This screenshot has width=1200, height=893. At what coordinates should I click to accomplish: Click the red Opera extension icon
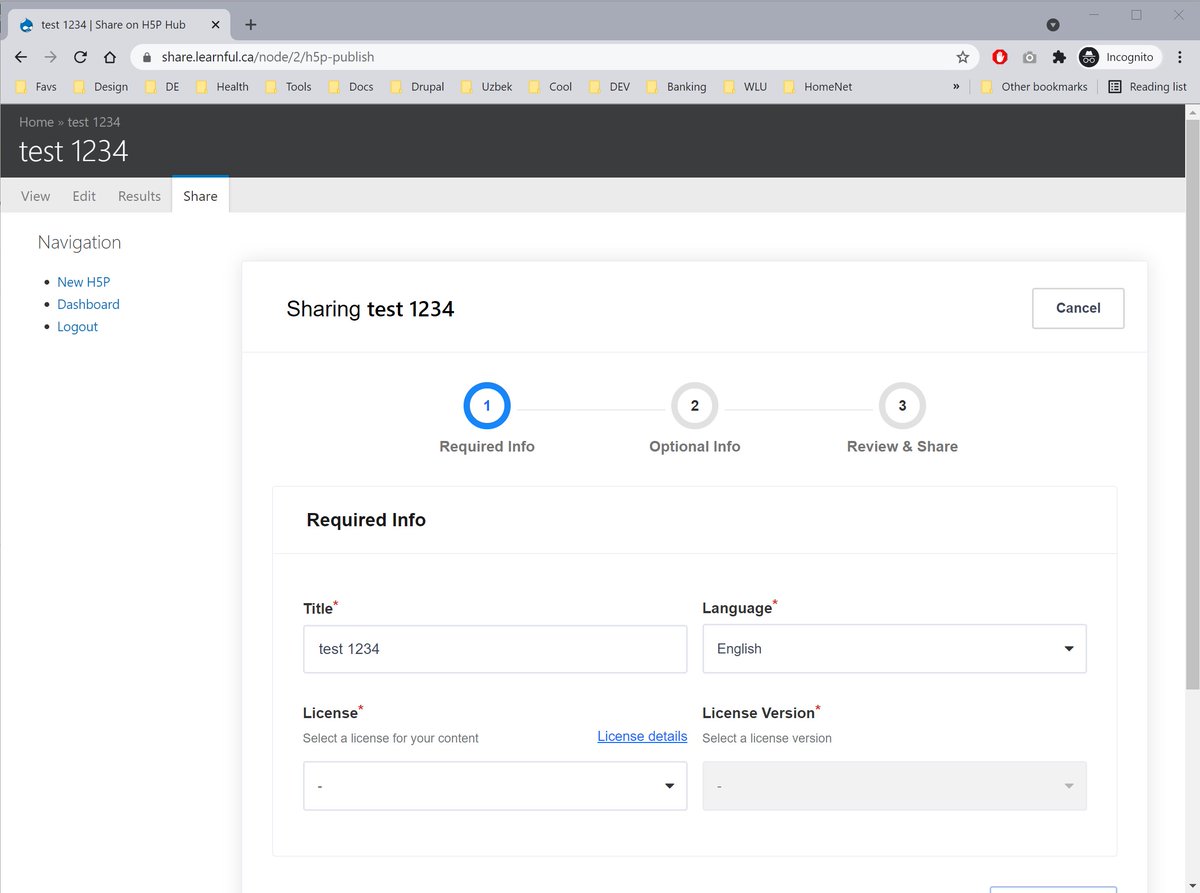point(999,57)
